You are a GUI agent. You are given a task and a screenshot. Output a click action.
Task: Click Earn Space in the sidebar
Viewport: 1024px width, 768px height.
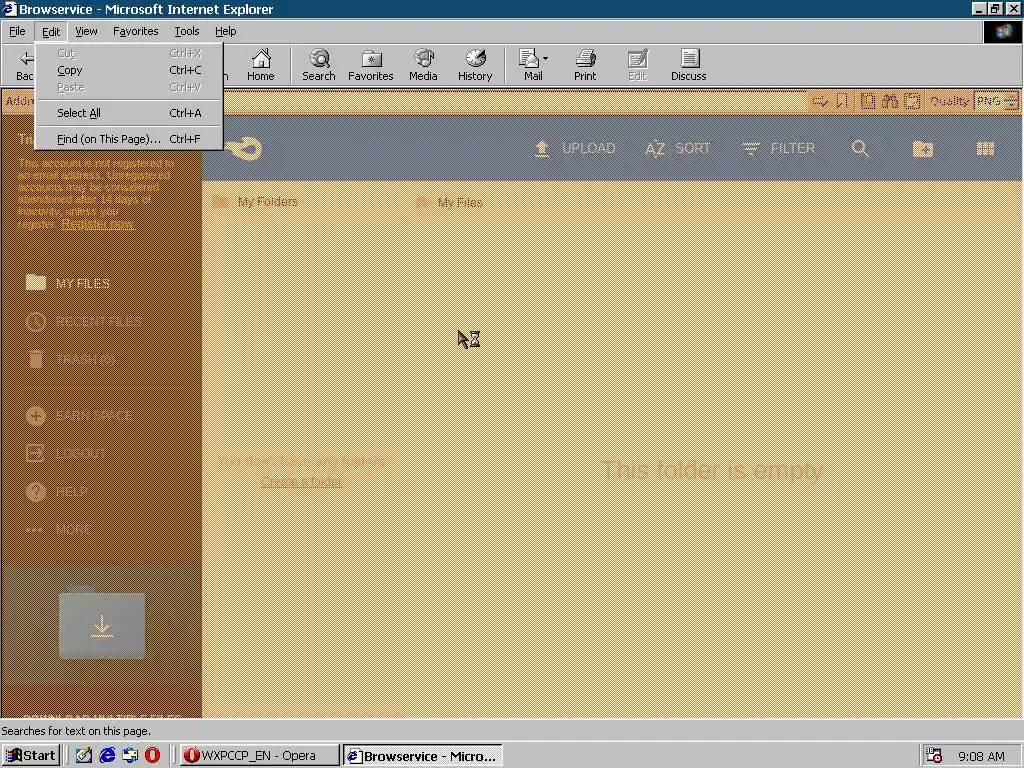[x=79, y=415]
